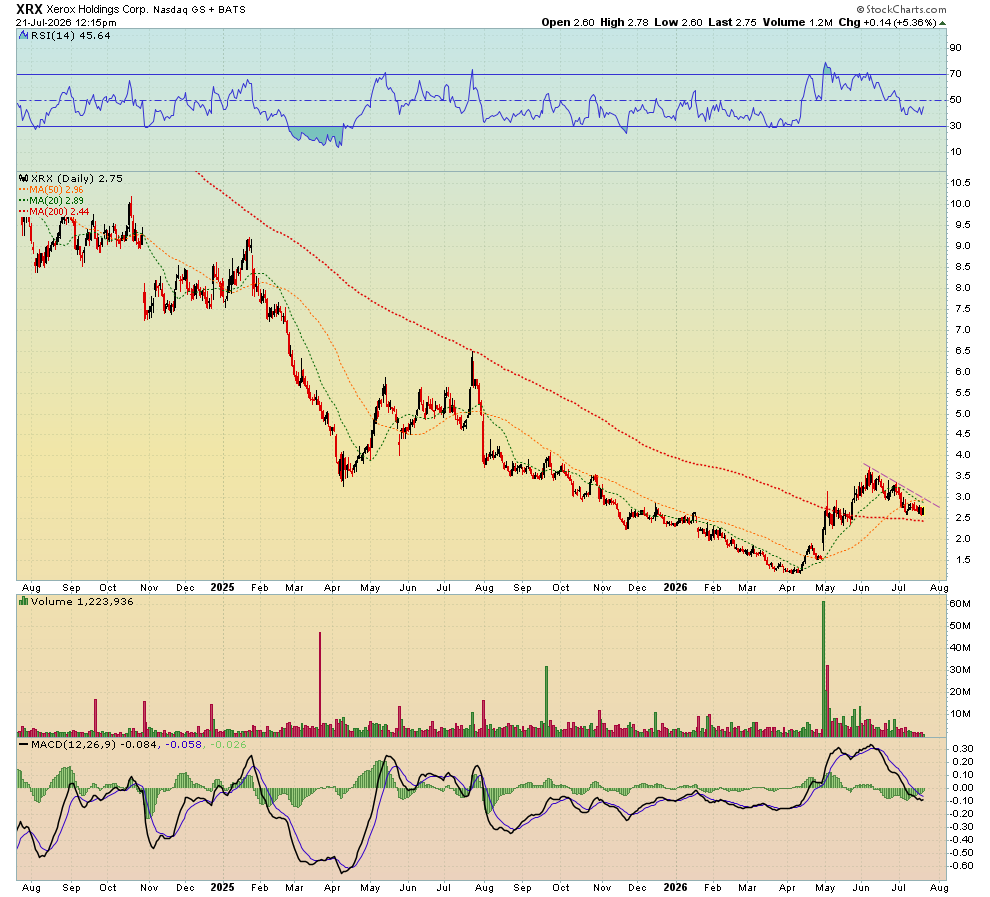The image size is (990, 897).
Task: Click the 21-Jul-2026 12:15pm timestamp
Action: click(x=66, y=23)
